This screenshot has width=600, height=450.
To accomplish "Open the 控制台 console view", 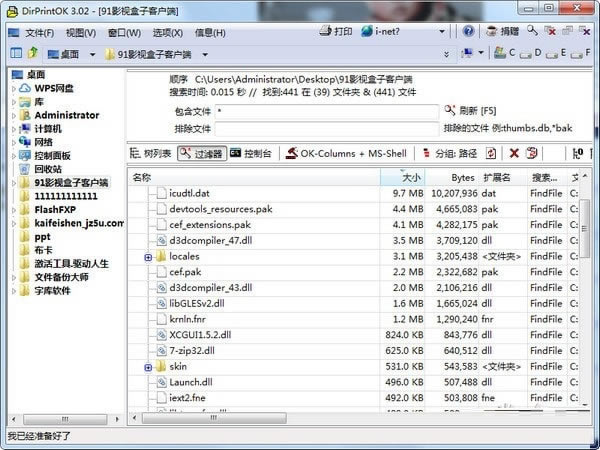I will pyautogui.click(x=250, y=153).
